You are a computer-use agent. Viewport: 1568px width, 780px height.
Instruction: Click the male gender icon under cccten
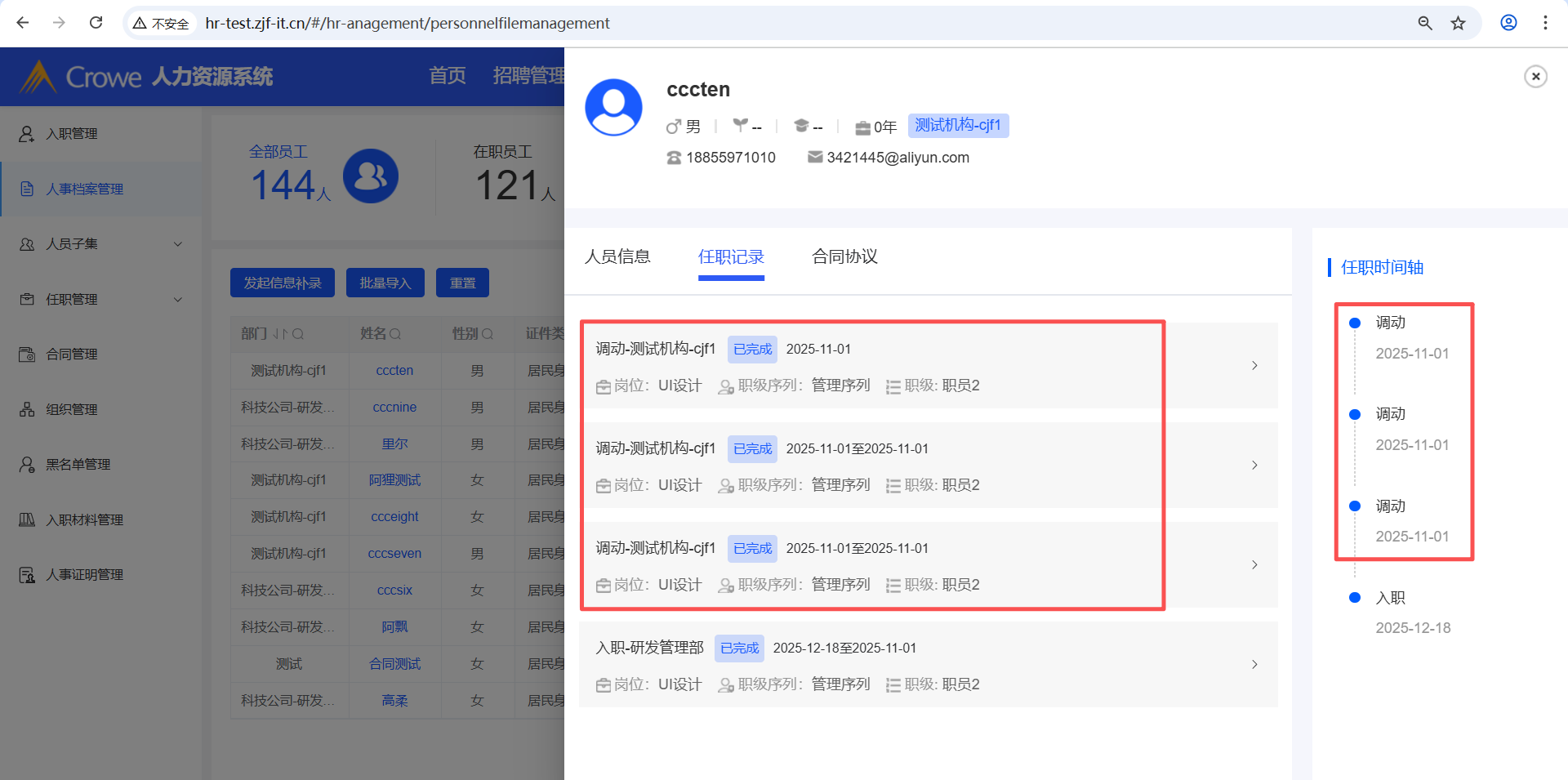click(x=674, y=127)
